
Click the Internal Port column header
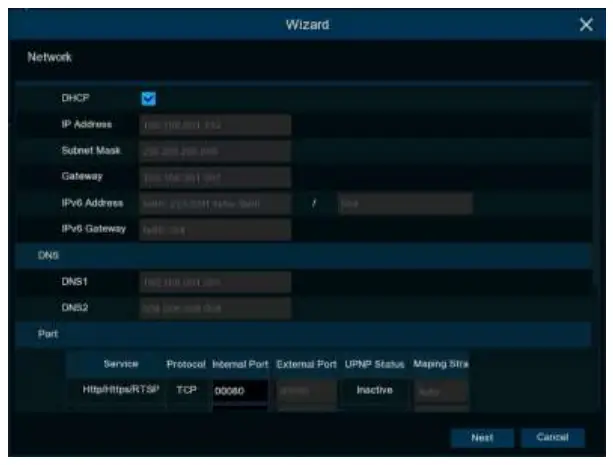240,364
